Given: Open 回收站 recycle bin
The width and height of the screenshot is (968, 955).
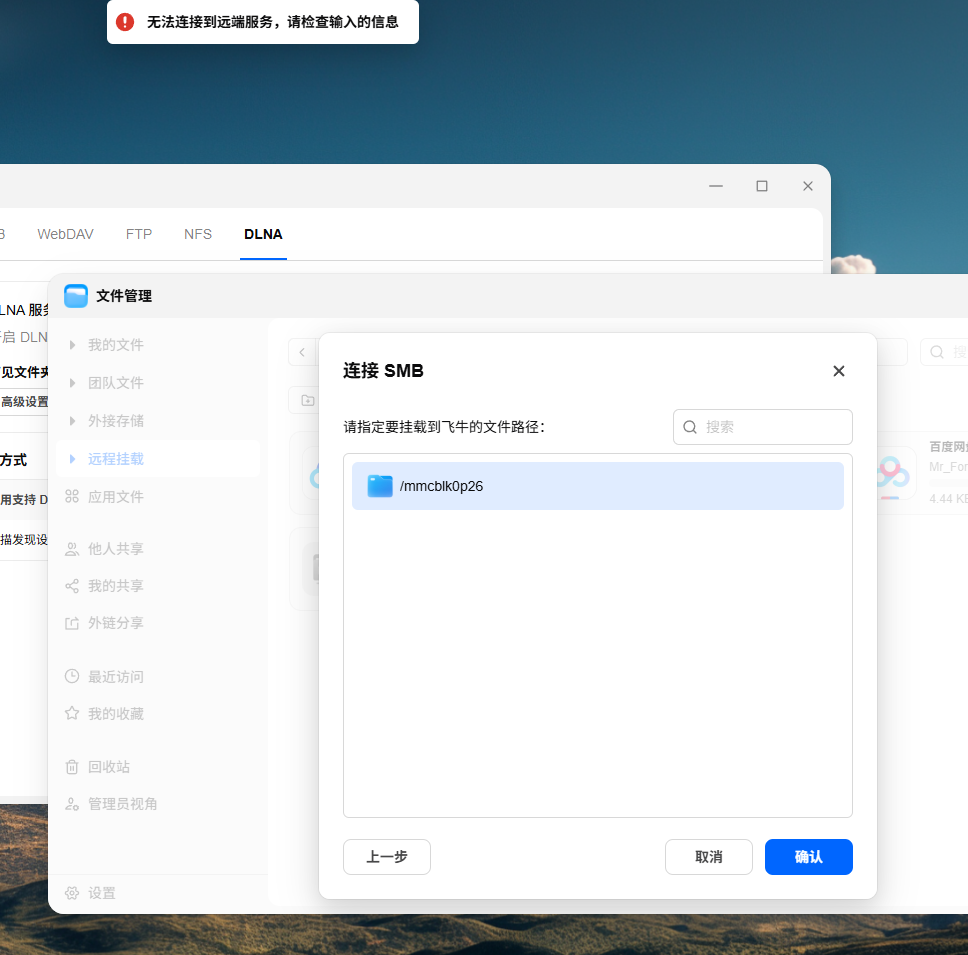Looking at the screenshot, I should click(x=109, y=767).
